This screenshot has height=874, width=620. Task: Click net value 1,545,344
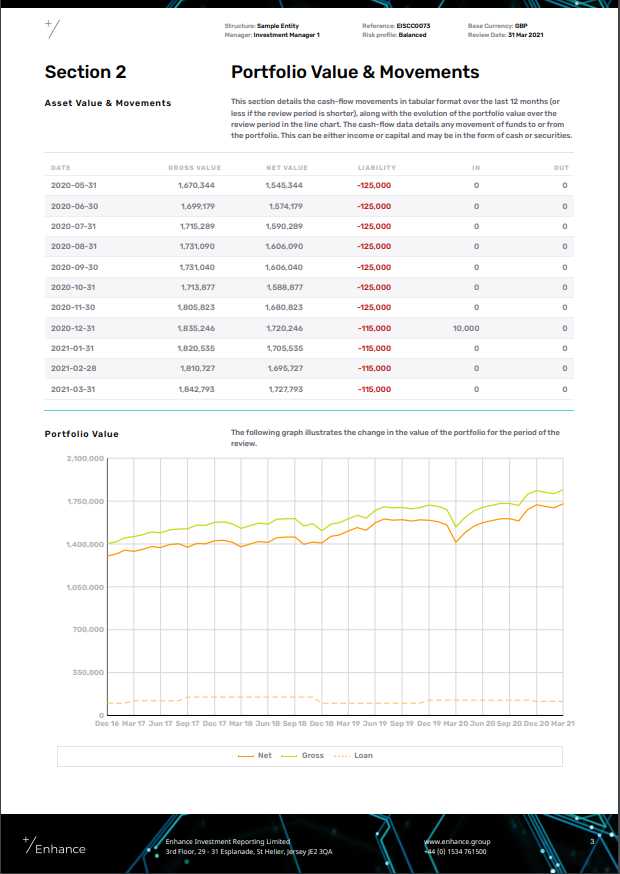click(284, 186)
